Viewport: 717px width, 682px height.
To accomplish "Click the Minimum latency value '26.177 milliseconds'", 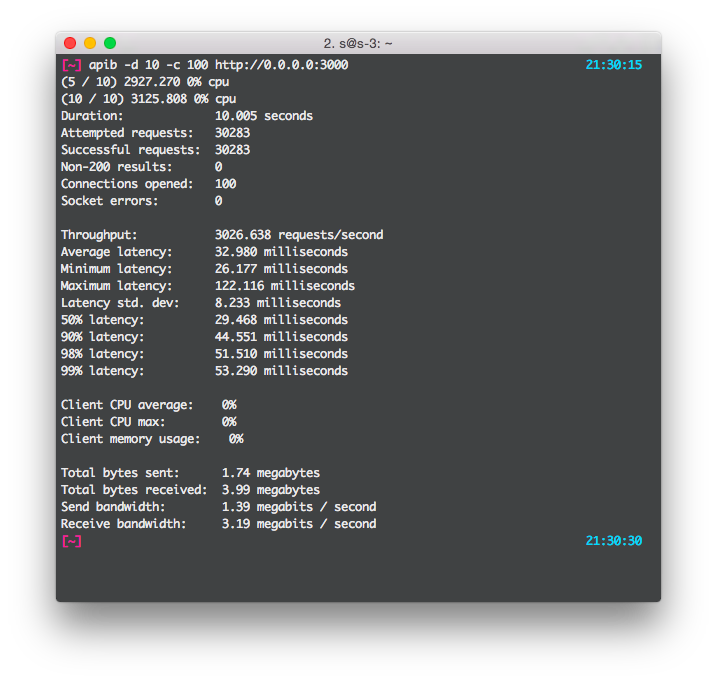I will (x=281, y=269).
